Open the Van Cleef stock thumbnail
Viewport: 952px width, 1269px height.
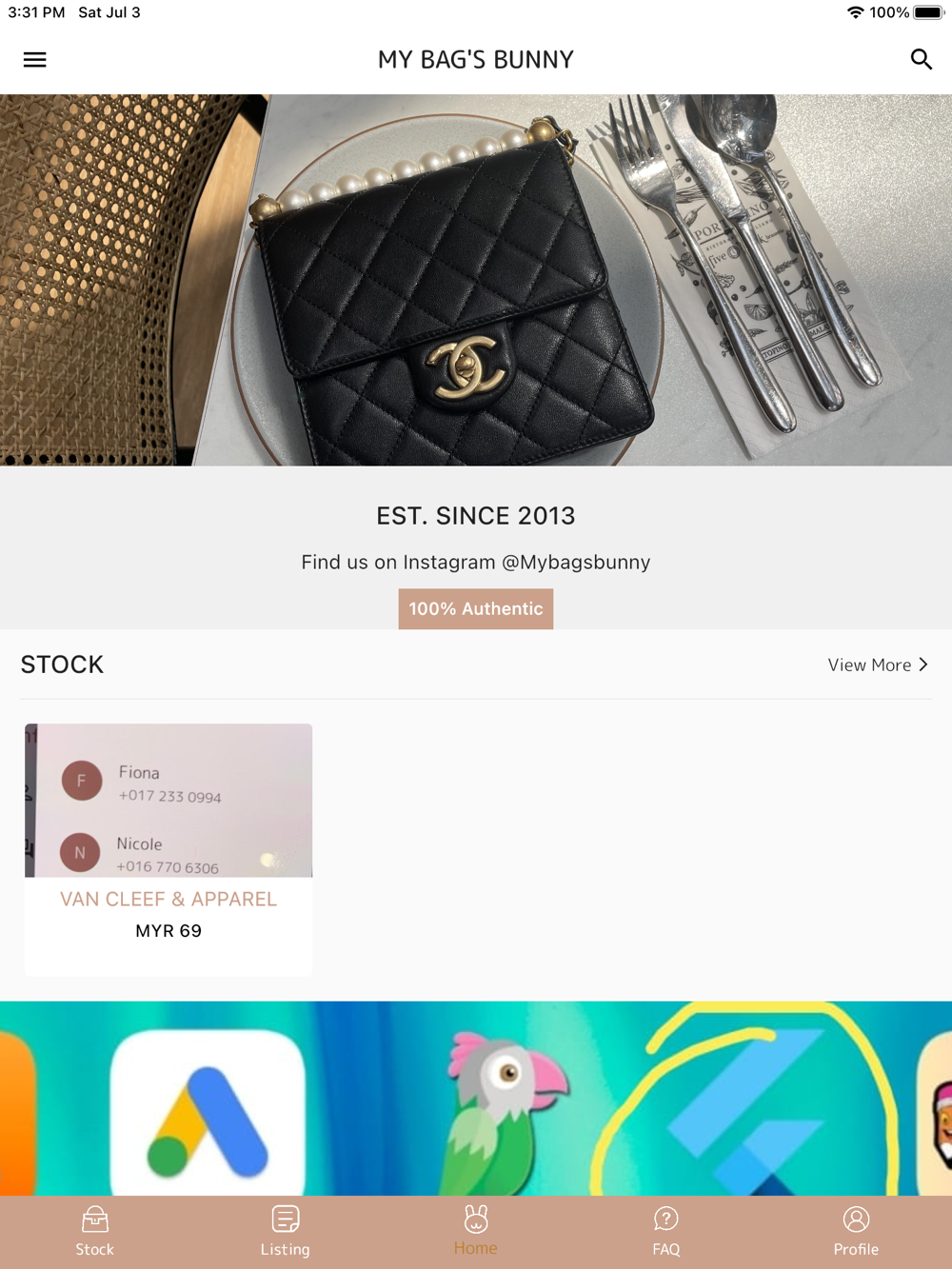(x=169, y=801)
